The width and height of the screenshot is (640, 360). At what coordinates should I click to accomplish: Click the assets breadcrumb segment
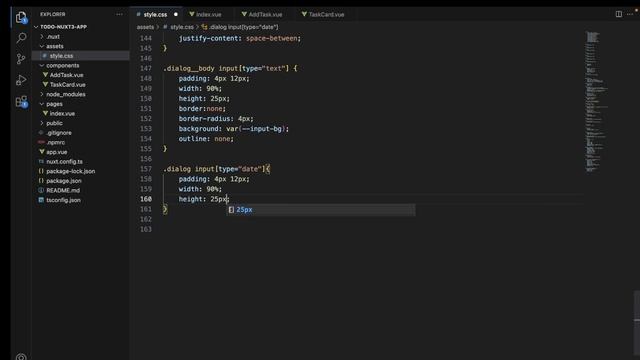[145, 27]
